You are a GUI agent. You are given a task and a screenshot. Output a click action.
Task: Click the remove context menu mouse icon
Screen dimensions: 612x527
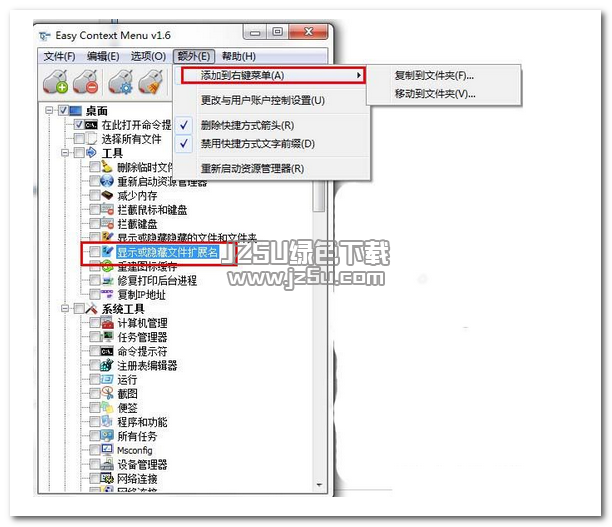tap(85, 82)
